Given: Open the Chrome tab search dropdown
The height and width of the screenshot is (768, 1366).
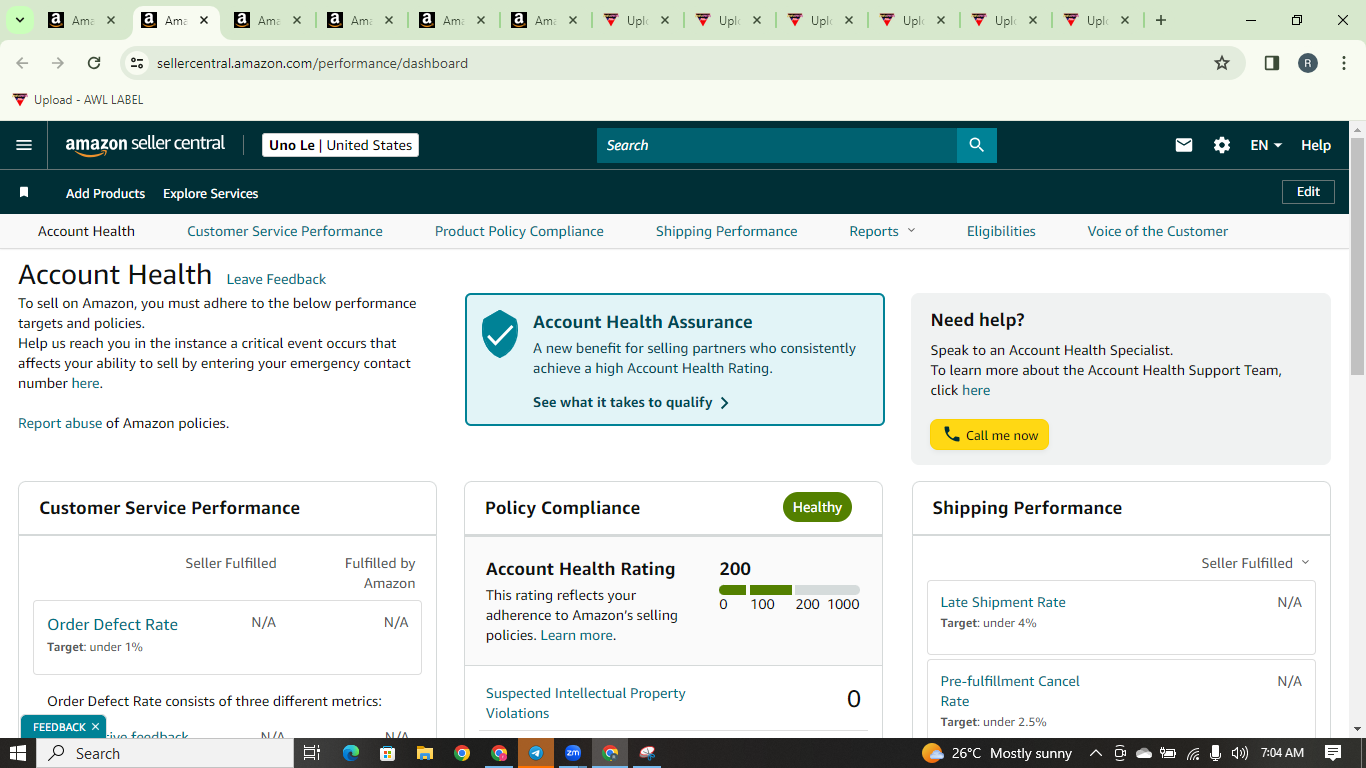Looking at the screenshot, I should [x=19, y=20].
